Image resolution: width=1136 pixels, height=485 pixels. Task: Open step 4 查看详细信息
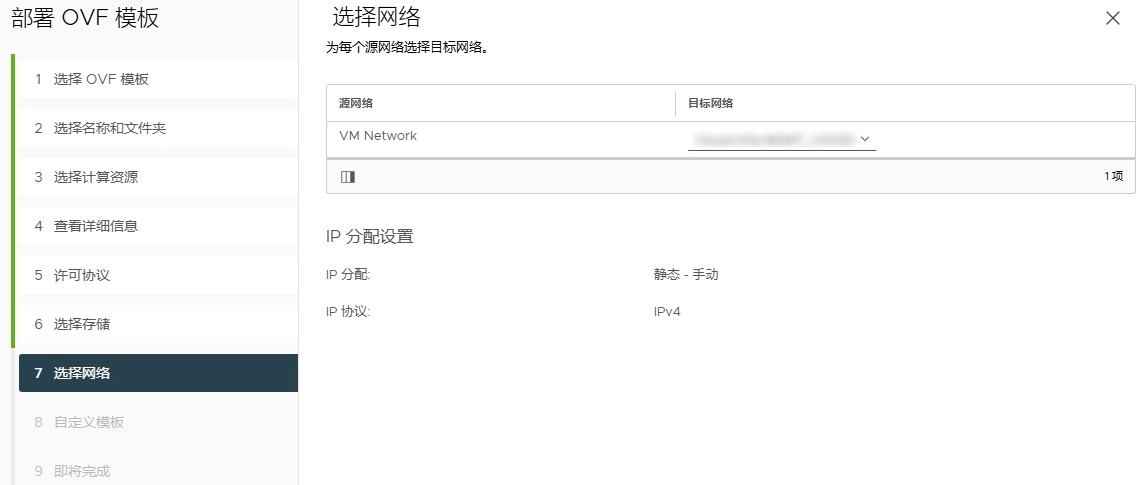tap(95, 226)
